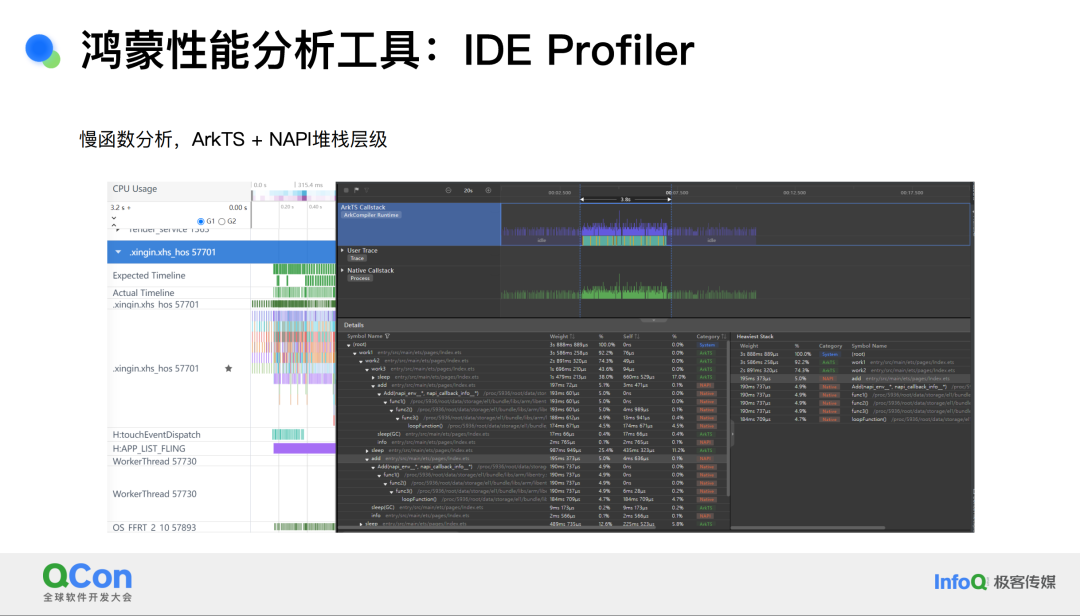Select the Actual Timeline row

pyautogui.click(x=222, y=293)
